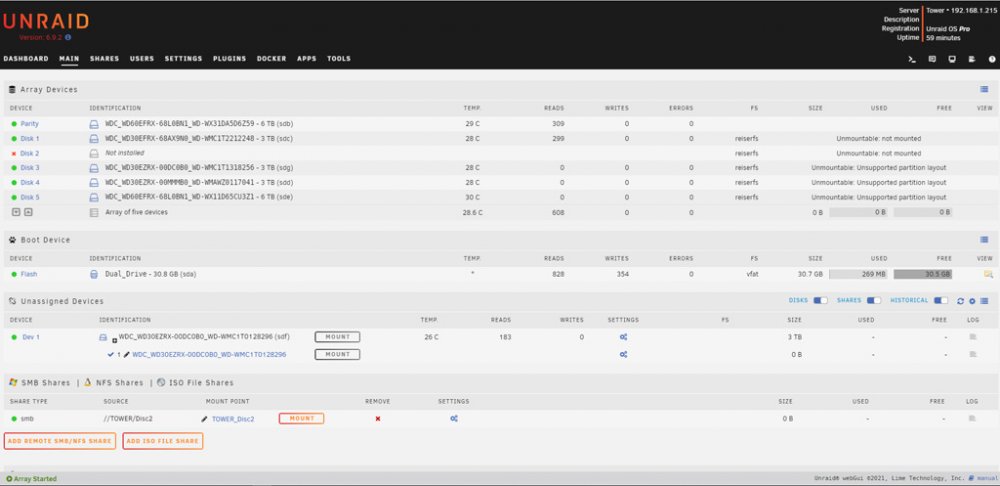Click the feedback icon in header

(932, 59)
